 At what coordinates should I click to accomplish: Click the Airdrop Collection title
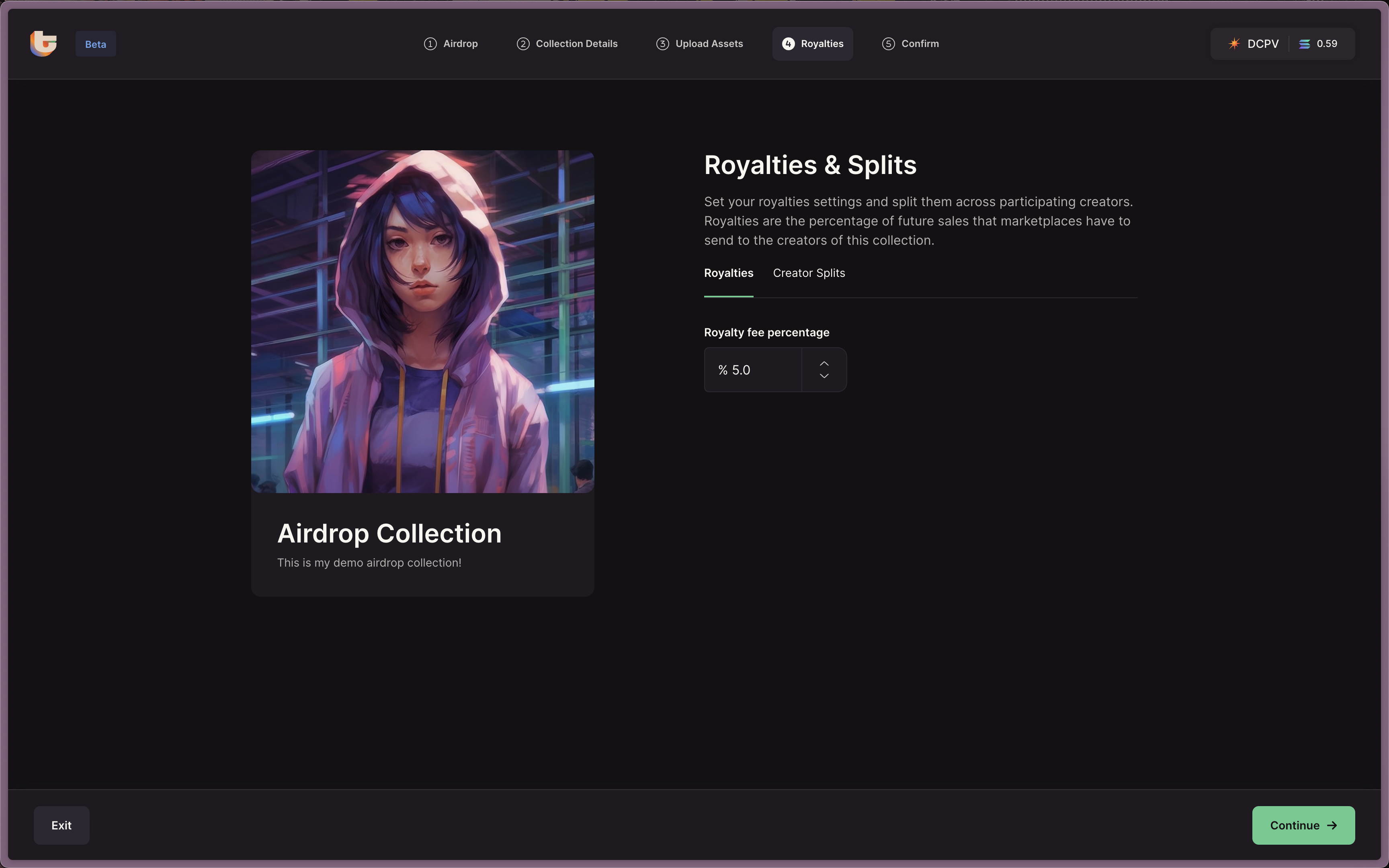[x=389, y=533]
